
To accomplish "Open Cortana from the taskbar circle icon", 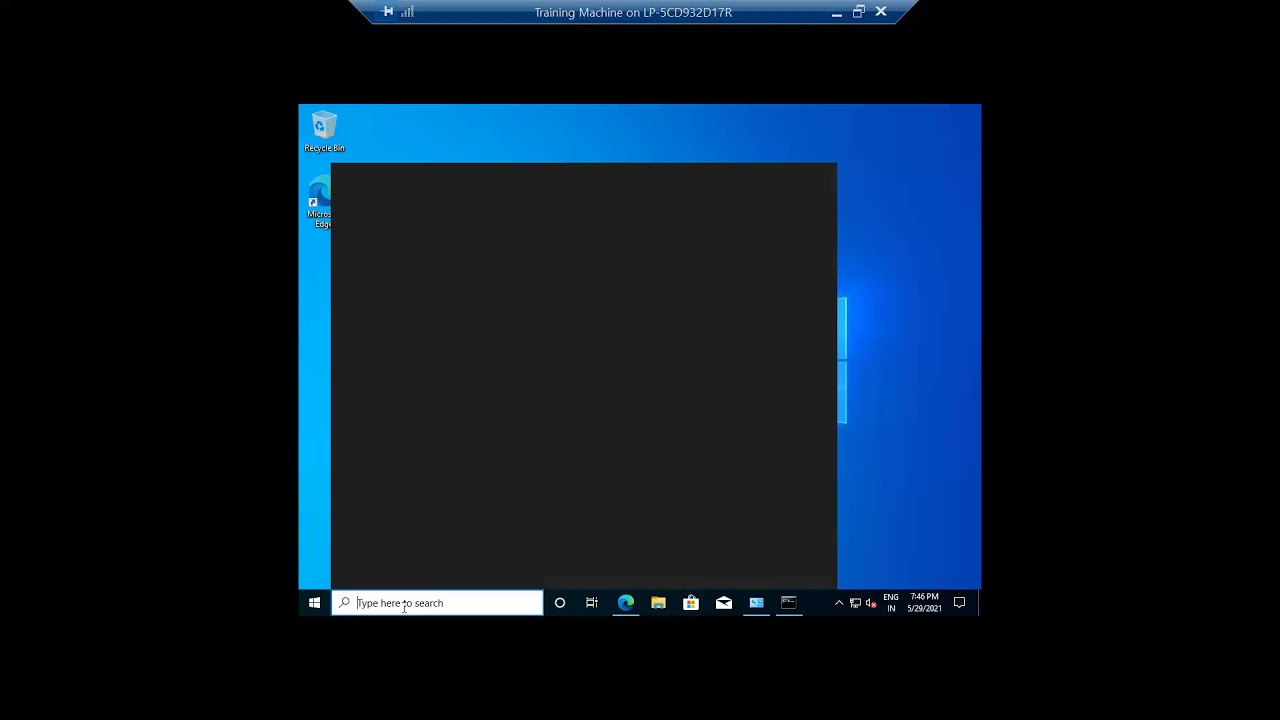I will pos(560,603).
